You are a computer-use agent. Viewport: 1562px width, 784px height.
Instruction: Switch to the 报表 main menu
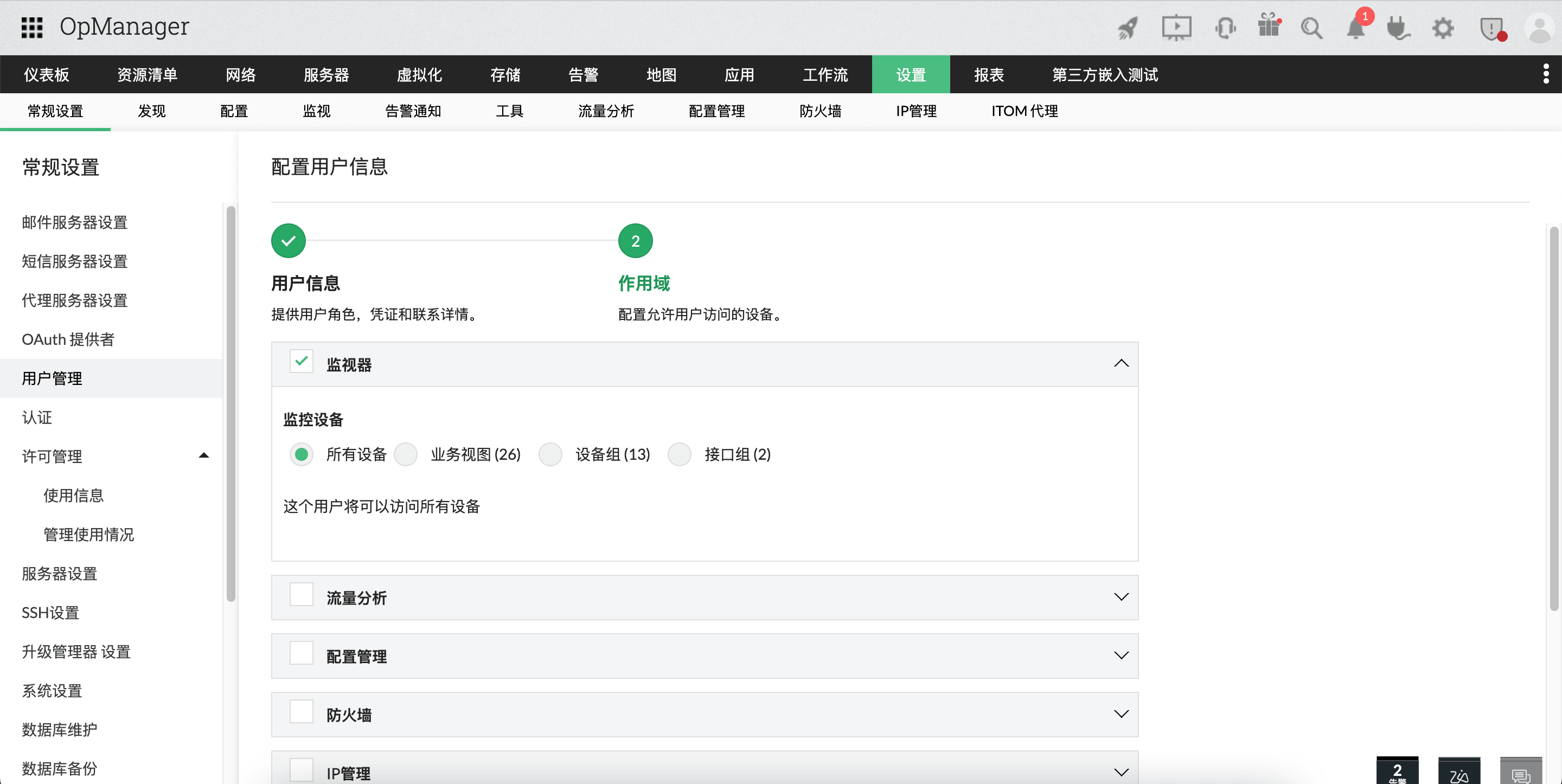988,75
